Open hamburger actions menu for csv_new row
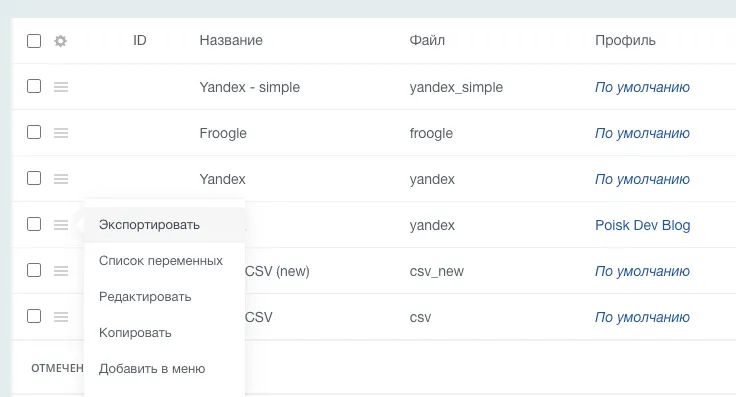736x397 pixels. [x=61, y=271]
